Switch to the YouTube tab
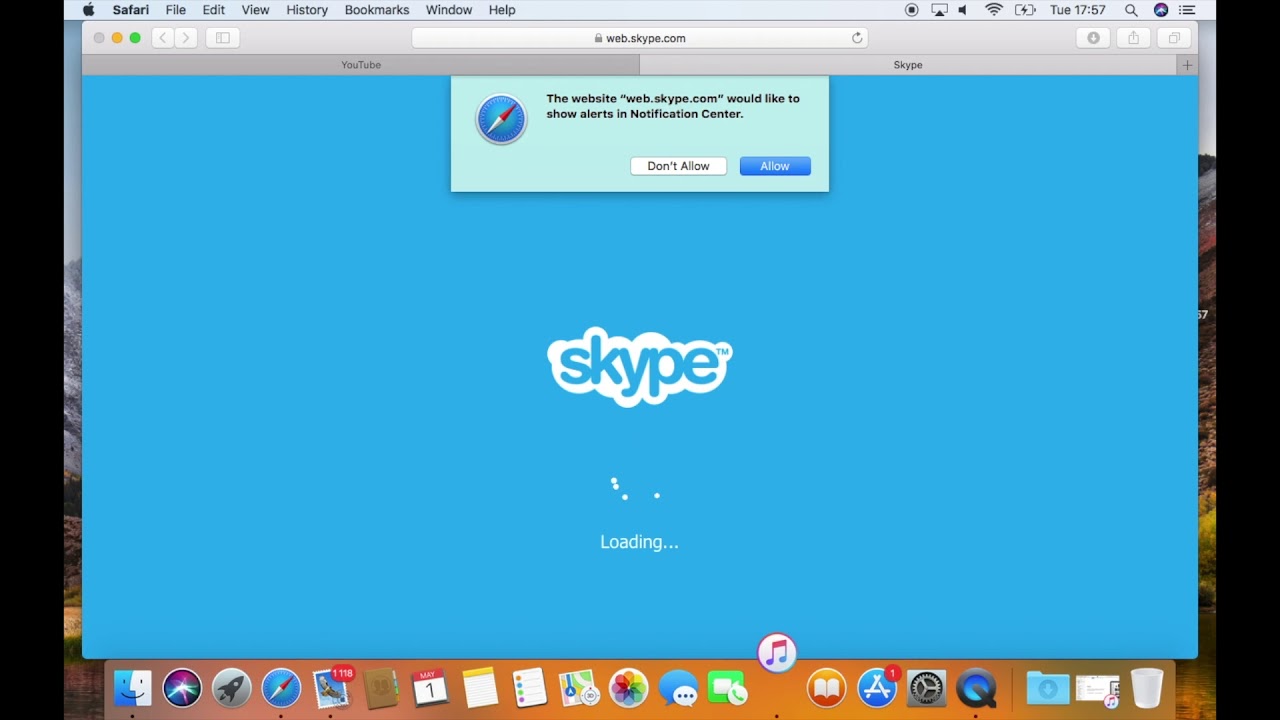The height and width of the screenshot is (720, 1280). pos(361,65)
